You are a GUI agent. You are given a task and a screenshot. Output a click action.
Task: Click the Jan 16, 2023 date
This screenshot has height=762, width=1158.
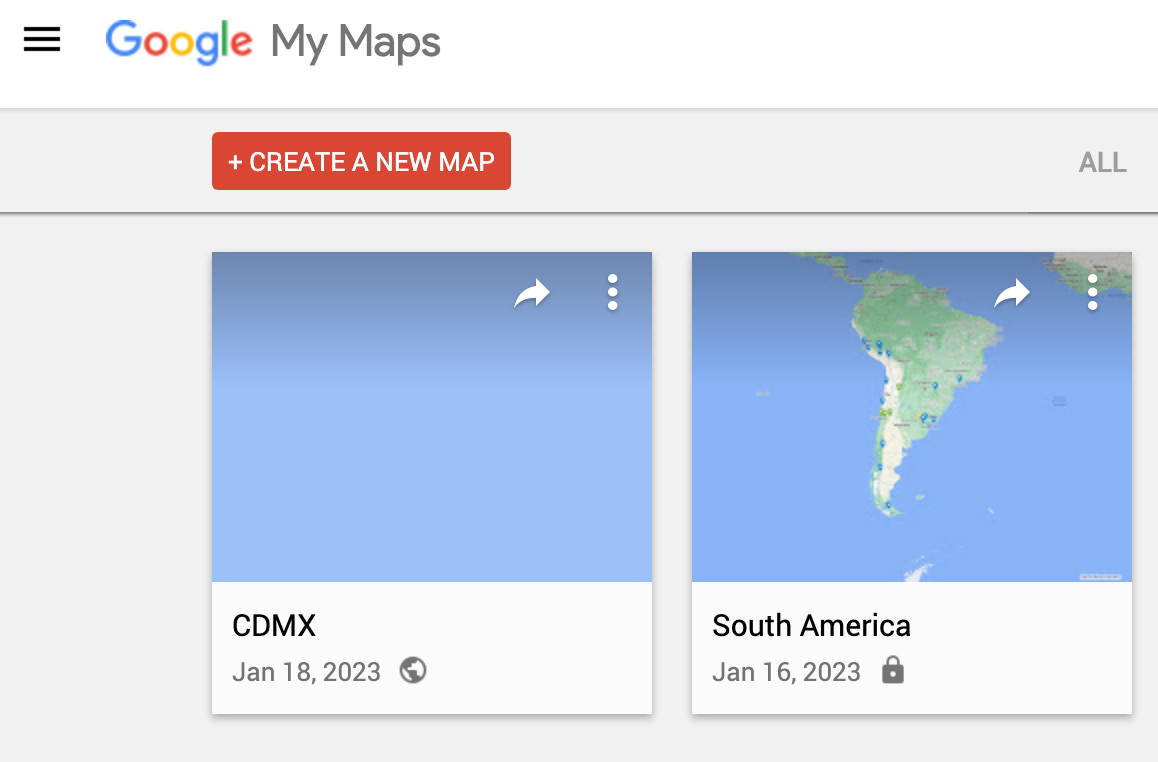[x=787, y=672]
